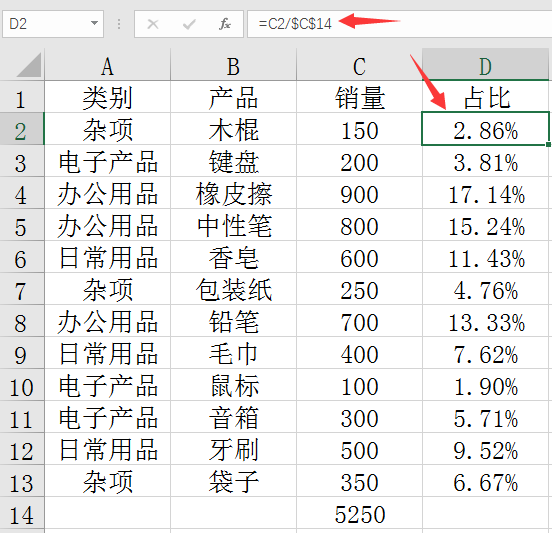Open the Insert Function fx icon

pos(225,24)
